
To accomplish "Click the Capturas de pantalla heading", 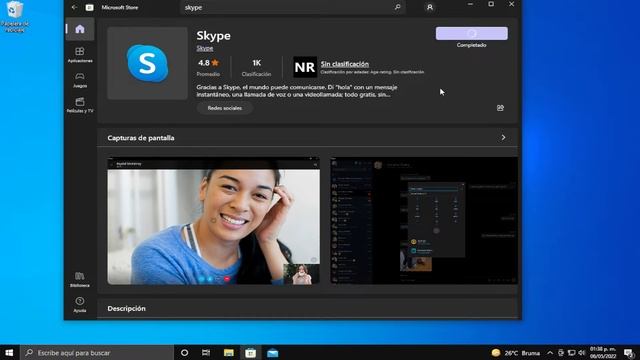I will (141, 138).
